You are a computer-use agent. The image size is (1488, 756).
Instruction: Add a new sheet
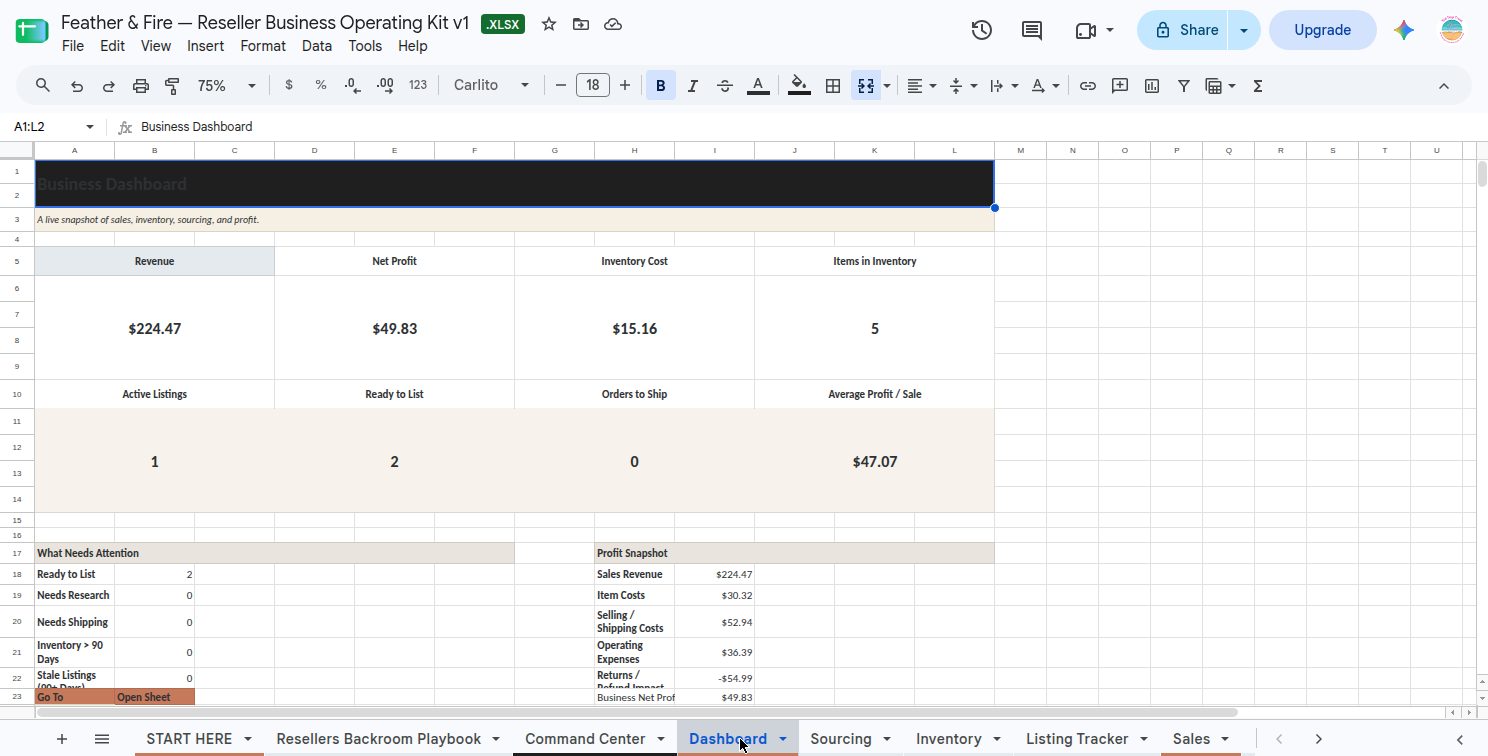click(62, 739)
